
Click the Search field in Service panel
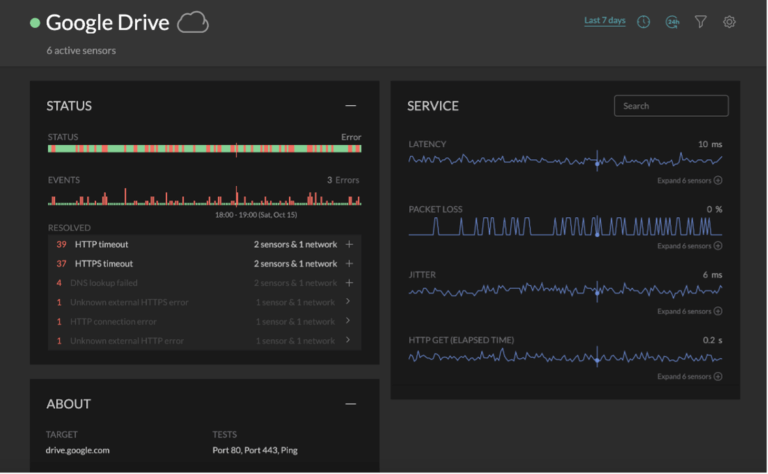671,106
